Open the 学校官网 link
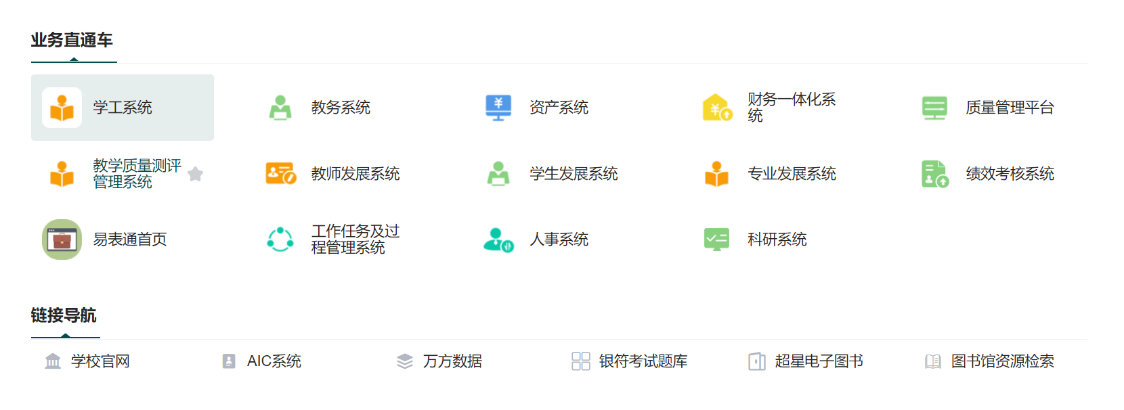 pyautogui.click(x=100, y=362)
